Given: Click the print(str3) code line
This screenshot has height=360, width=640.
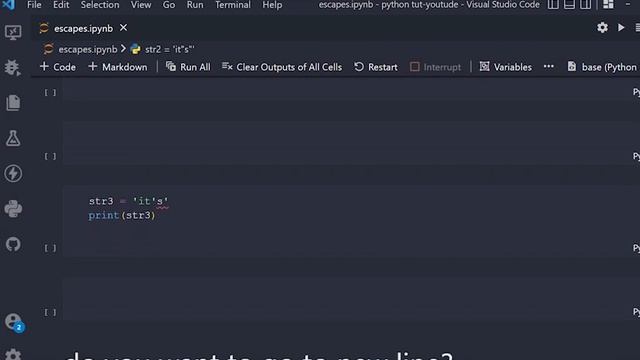Looking at the screenshot, I should [x=122, y=216].
